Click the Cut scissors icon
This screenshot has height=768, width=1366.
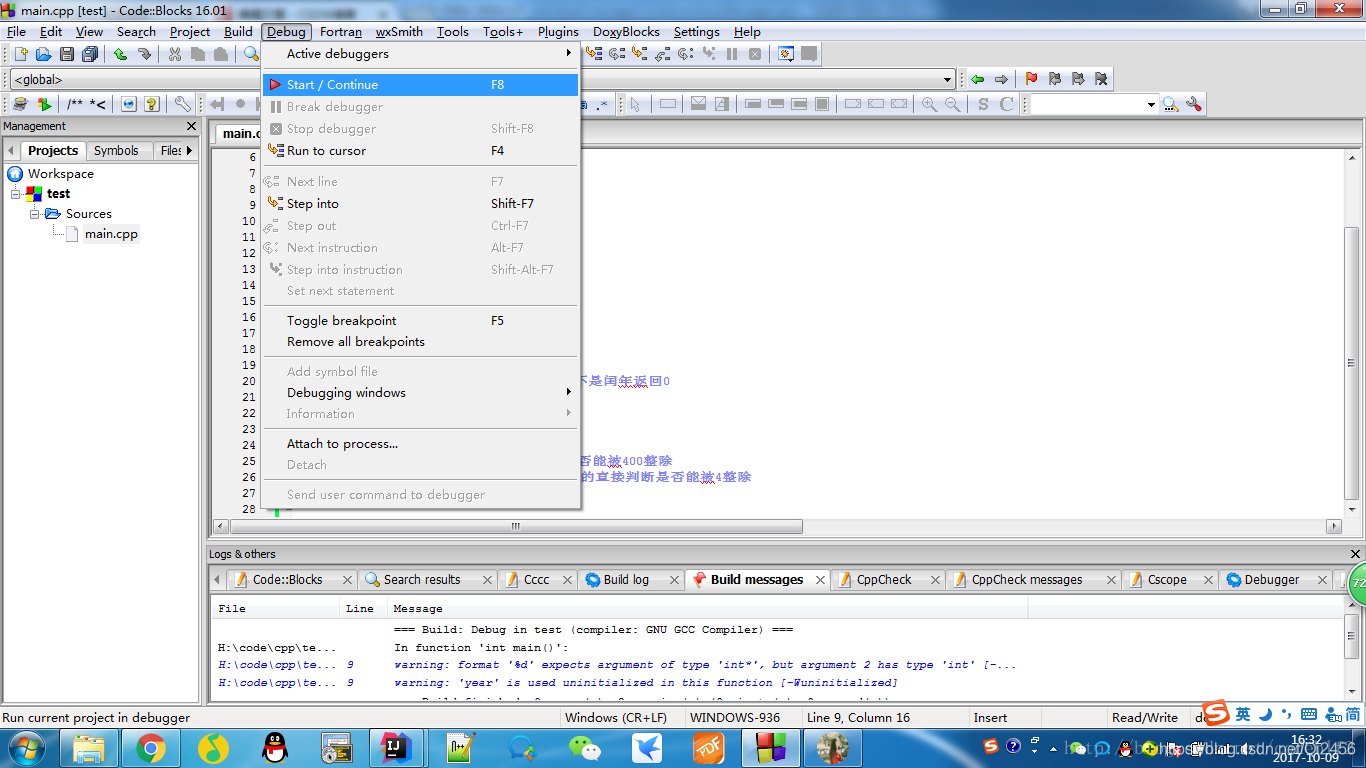pyautogui.click(x=175, y=54)
